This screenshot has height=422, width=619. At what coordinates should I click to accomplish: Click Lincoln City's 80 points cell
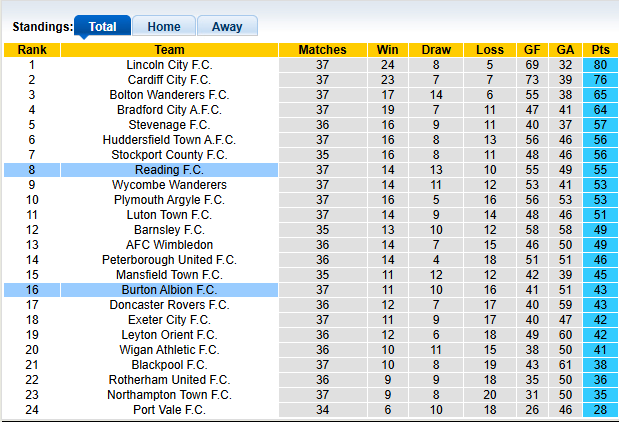[600, 65]
